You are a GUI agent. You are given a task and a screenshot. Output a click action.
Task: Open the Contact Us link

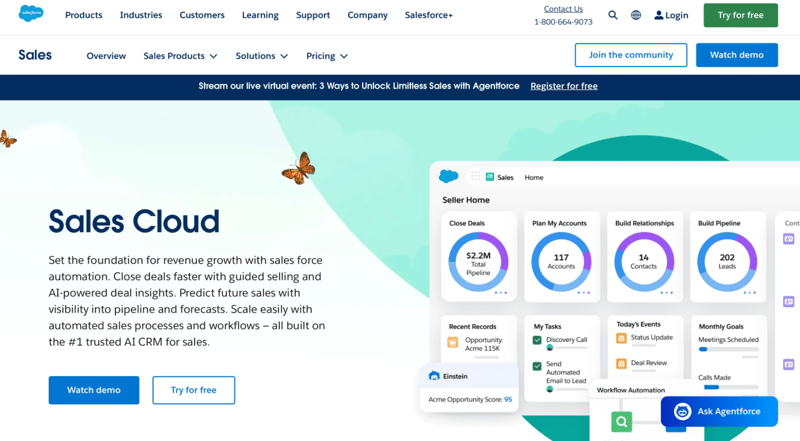point(563,9)
